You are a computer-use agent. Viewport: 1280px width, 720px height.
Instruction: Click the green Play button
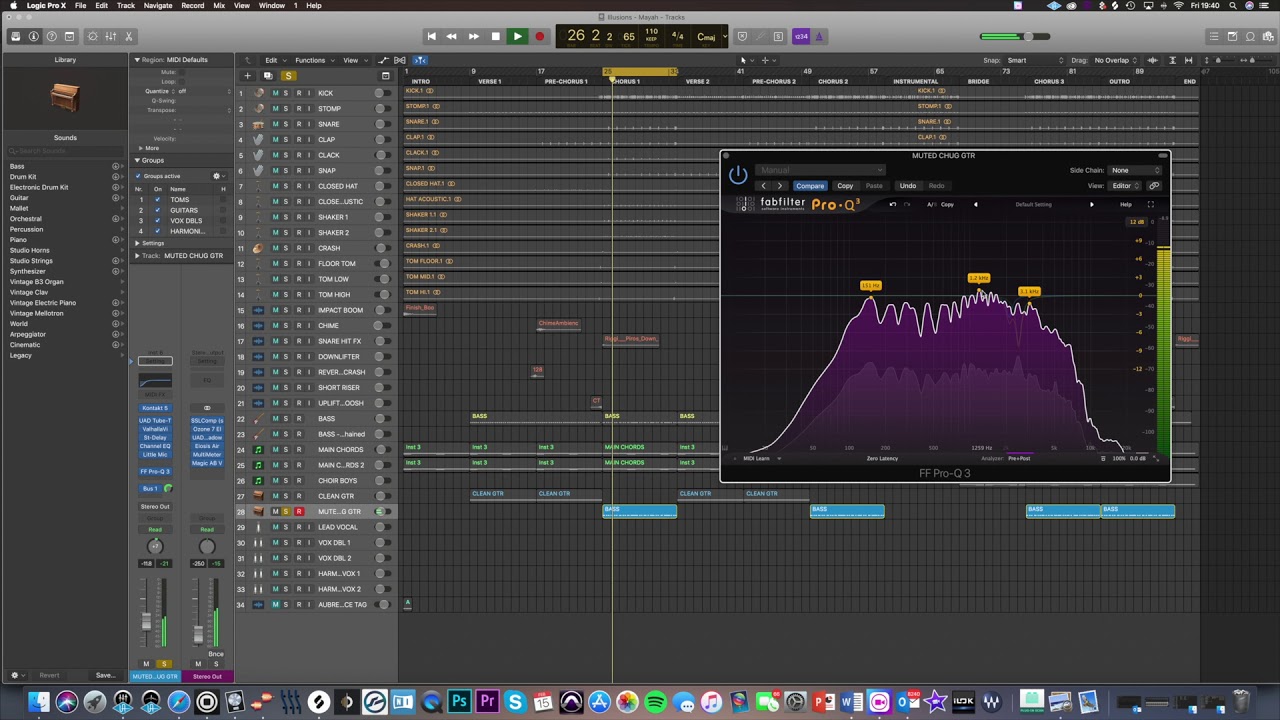517,36
